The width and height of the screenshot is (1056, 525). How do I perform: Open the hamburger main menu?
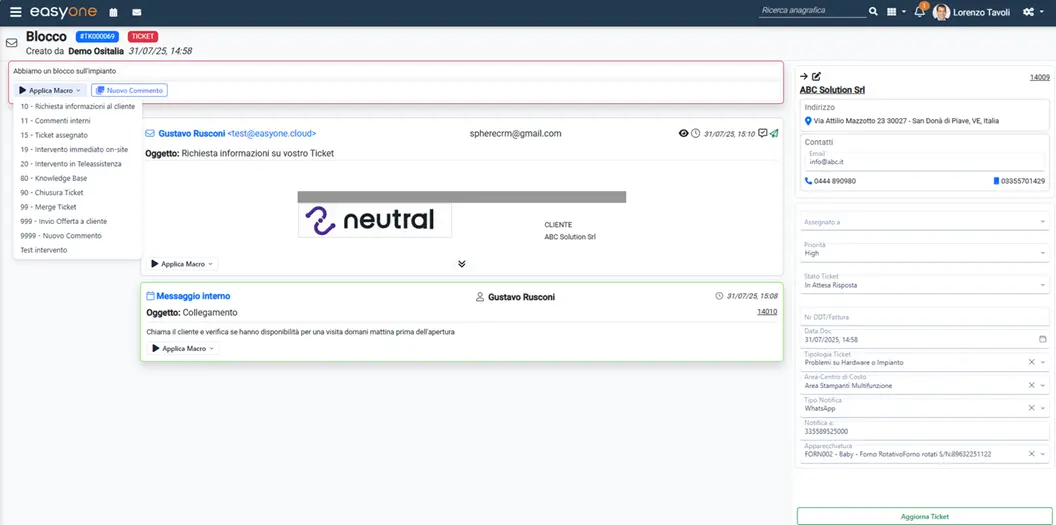tap(15, 12)
